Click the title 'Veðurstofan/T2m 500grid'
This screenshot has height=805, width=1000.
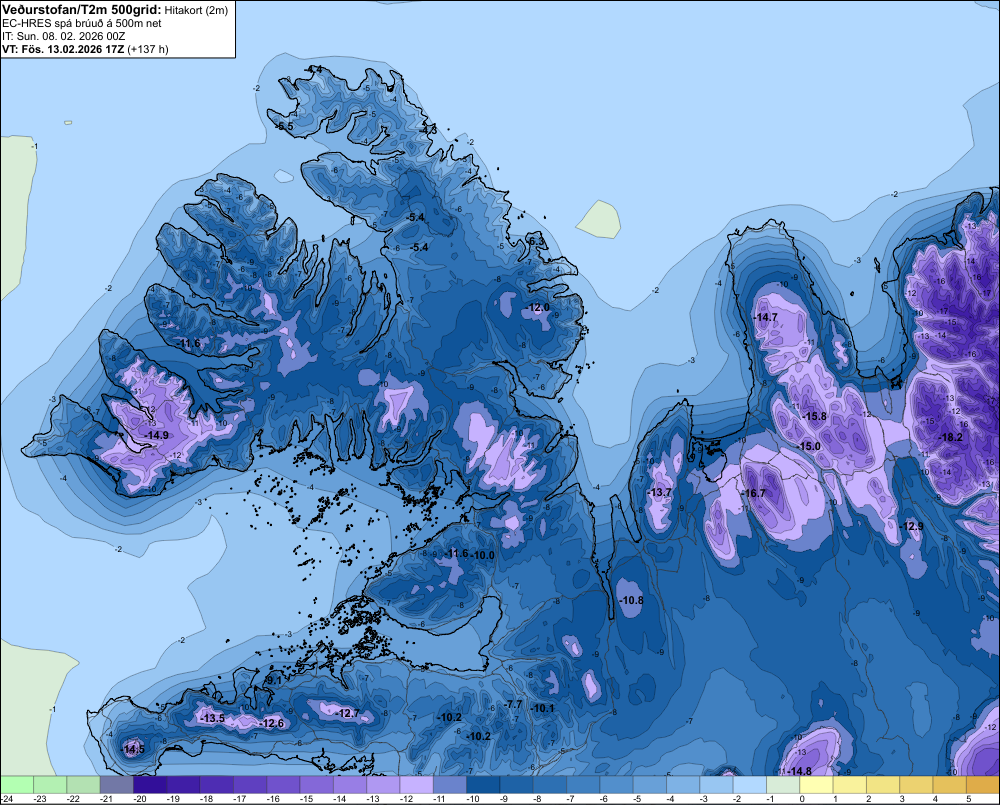[x=81, y=10]
